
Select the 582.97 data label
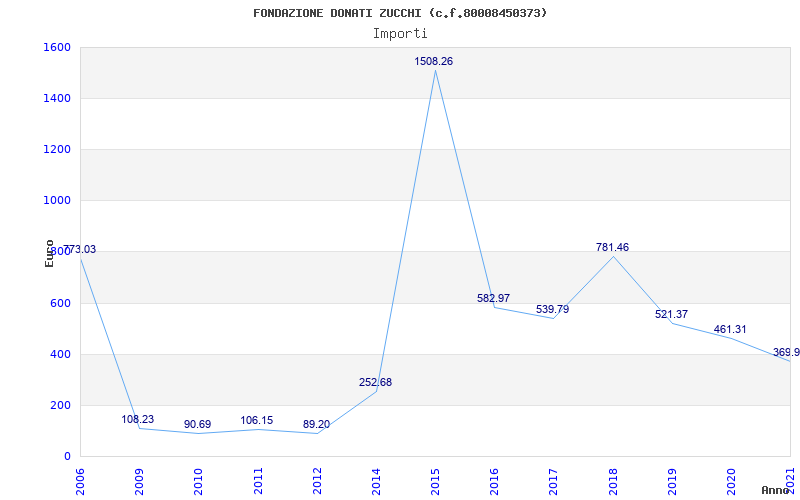[493, 298]
